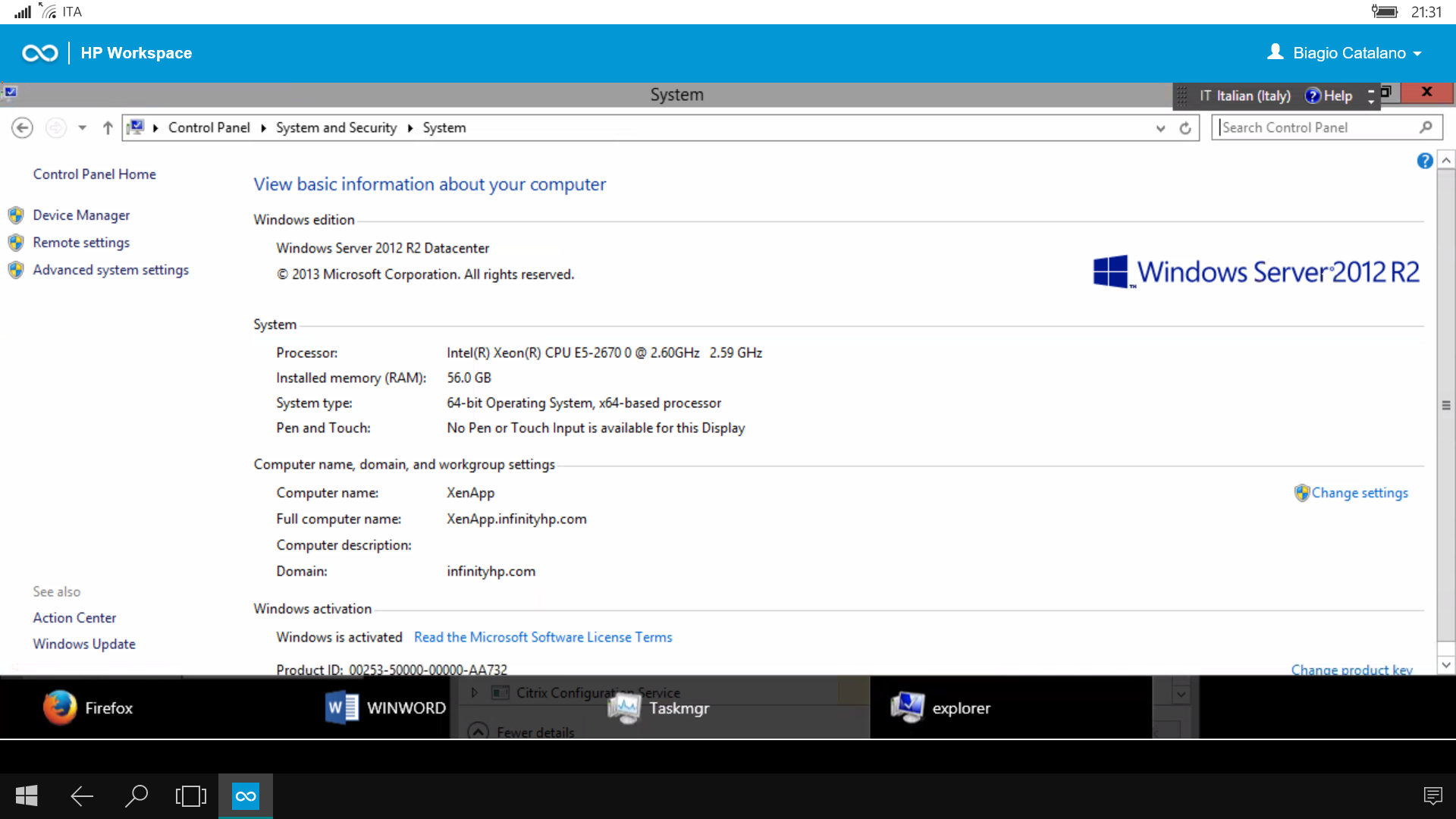Click the back navigation arrow
The height and width of the screenshot is (819, 1456).
click(x=22, y=128)
